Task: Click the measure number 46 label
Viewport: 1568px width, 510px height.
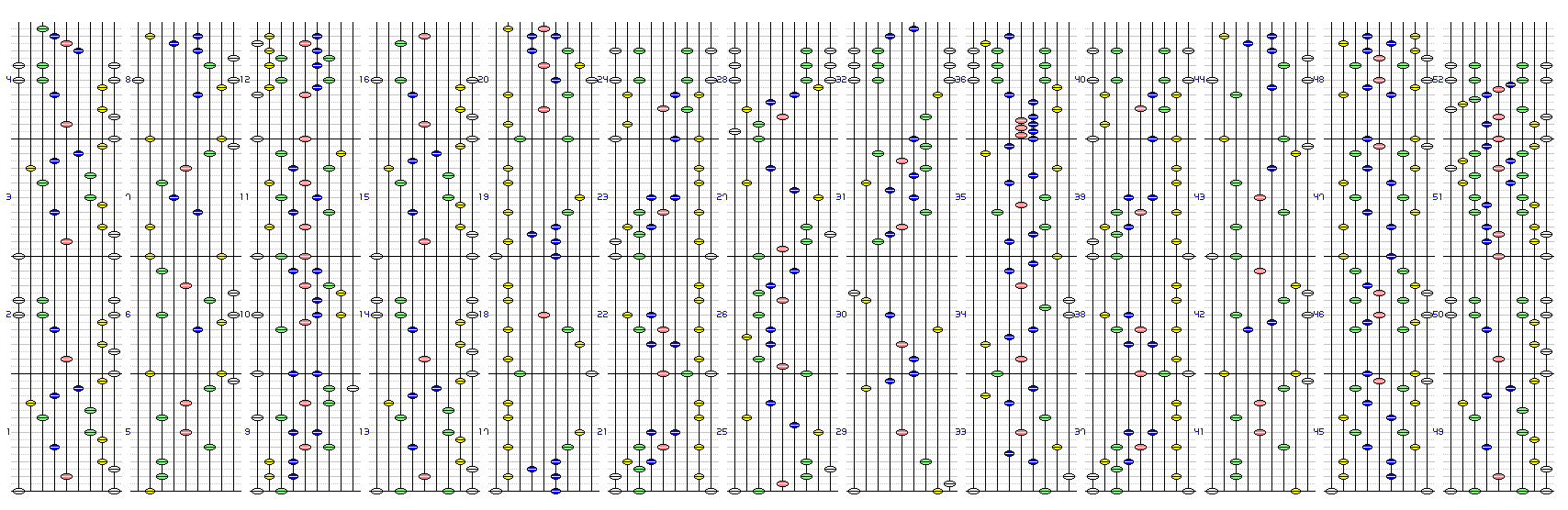Action: pos(1318,315)
